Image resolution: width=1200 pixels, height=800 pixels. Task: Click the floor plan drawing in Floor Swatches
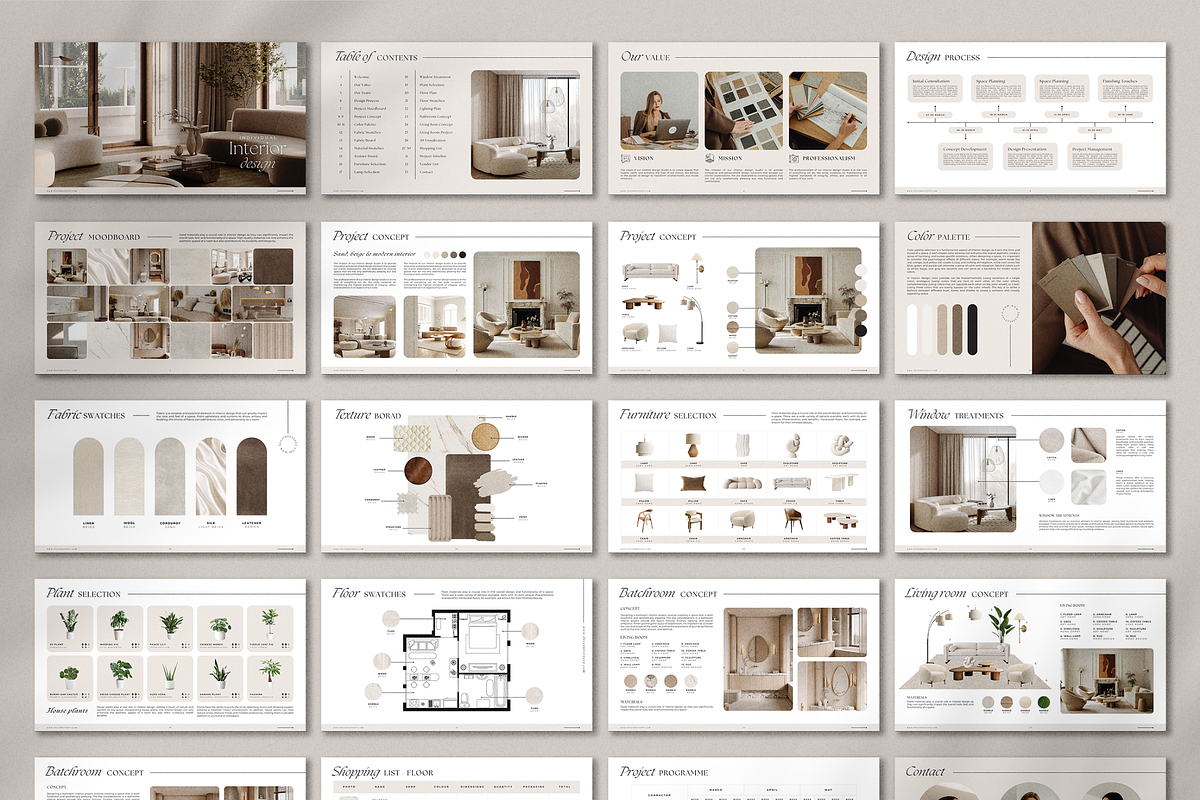tap(459, 660)
